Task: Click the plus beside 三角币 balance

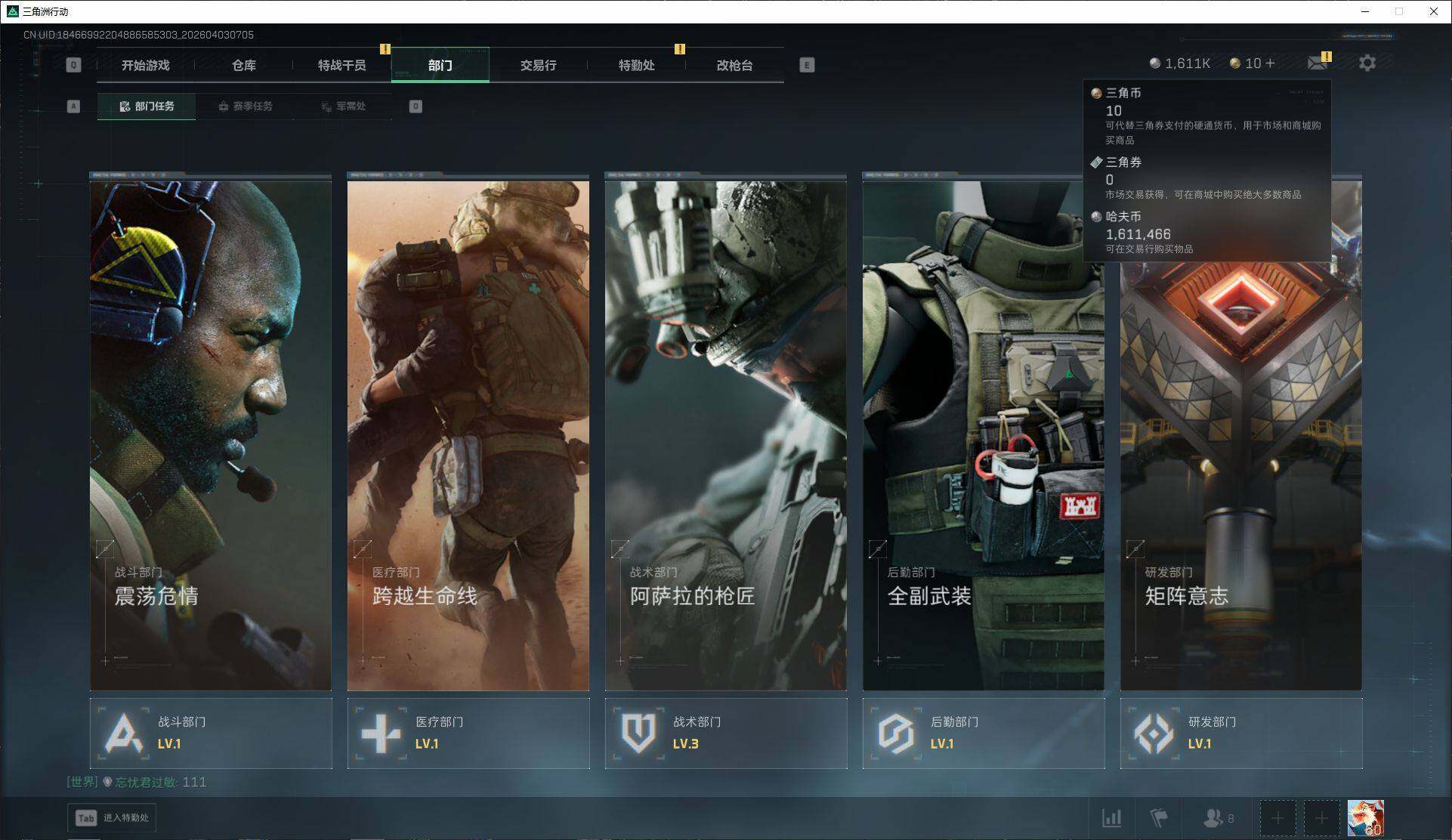Action: (x=1270, y=63)
